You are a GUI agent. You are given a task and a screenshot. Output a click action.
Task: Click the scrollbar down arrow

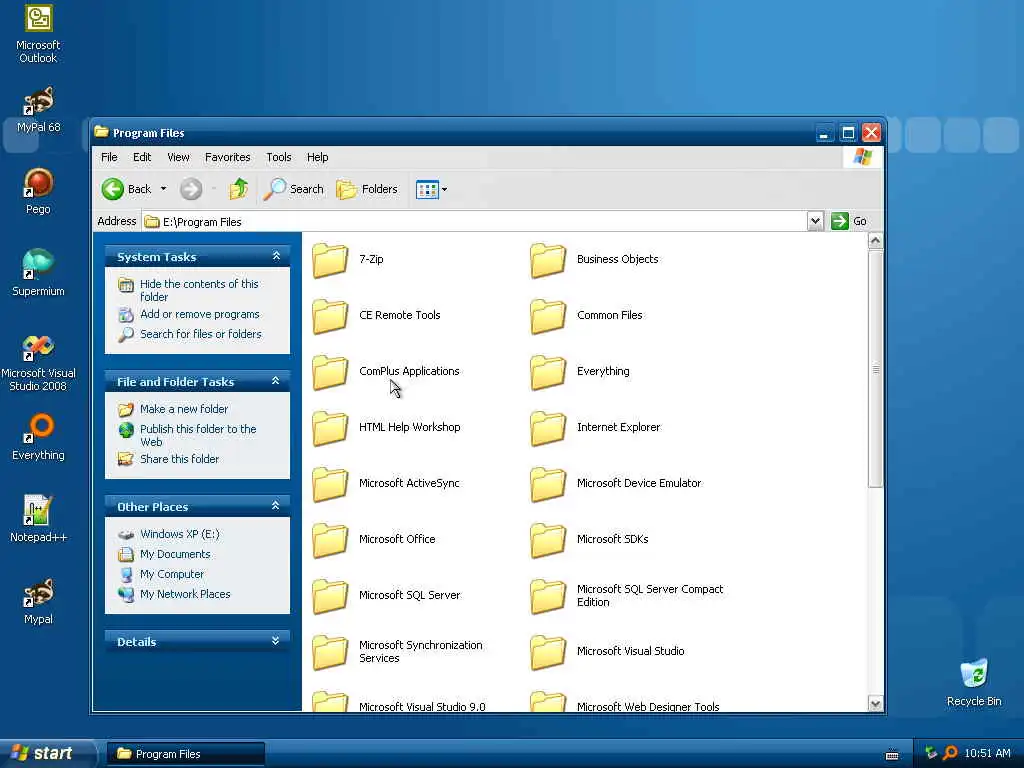pos(875,703)
